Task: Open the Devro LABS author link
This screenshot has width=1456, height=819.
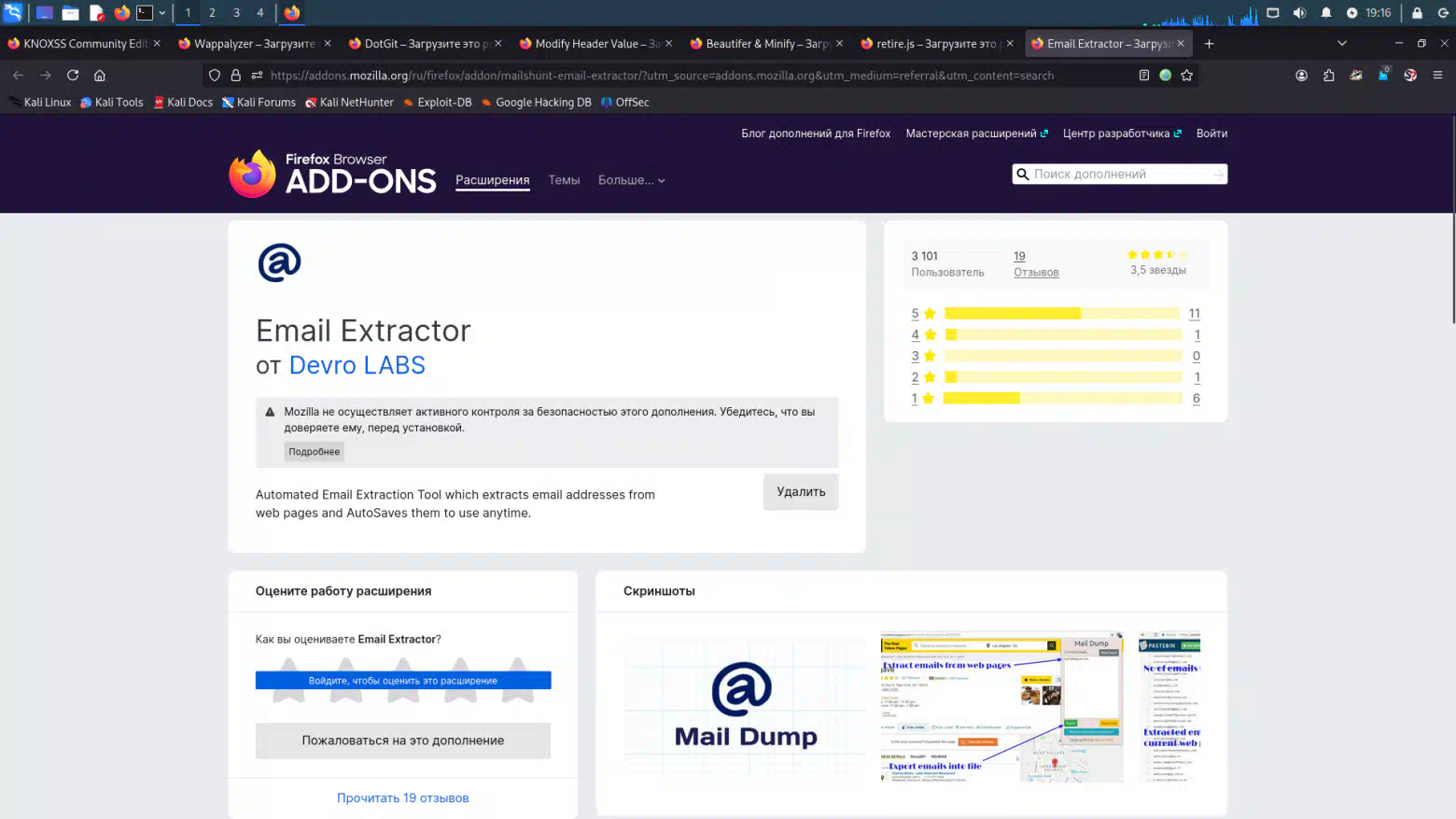Action: coord(357,365)
